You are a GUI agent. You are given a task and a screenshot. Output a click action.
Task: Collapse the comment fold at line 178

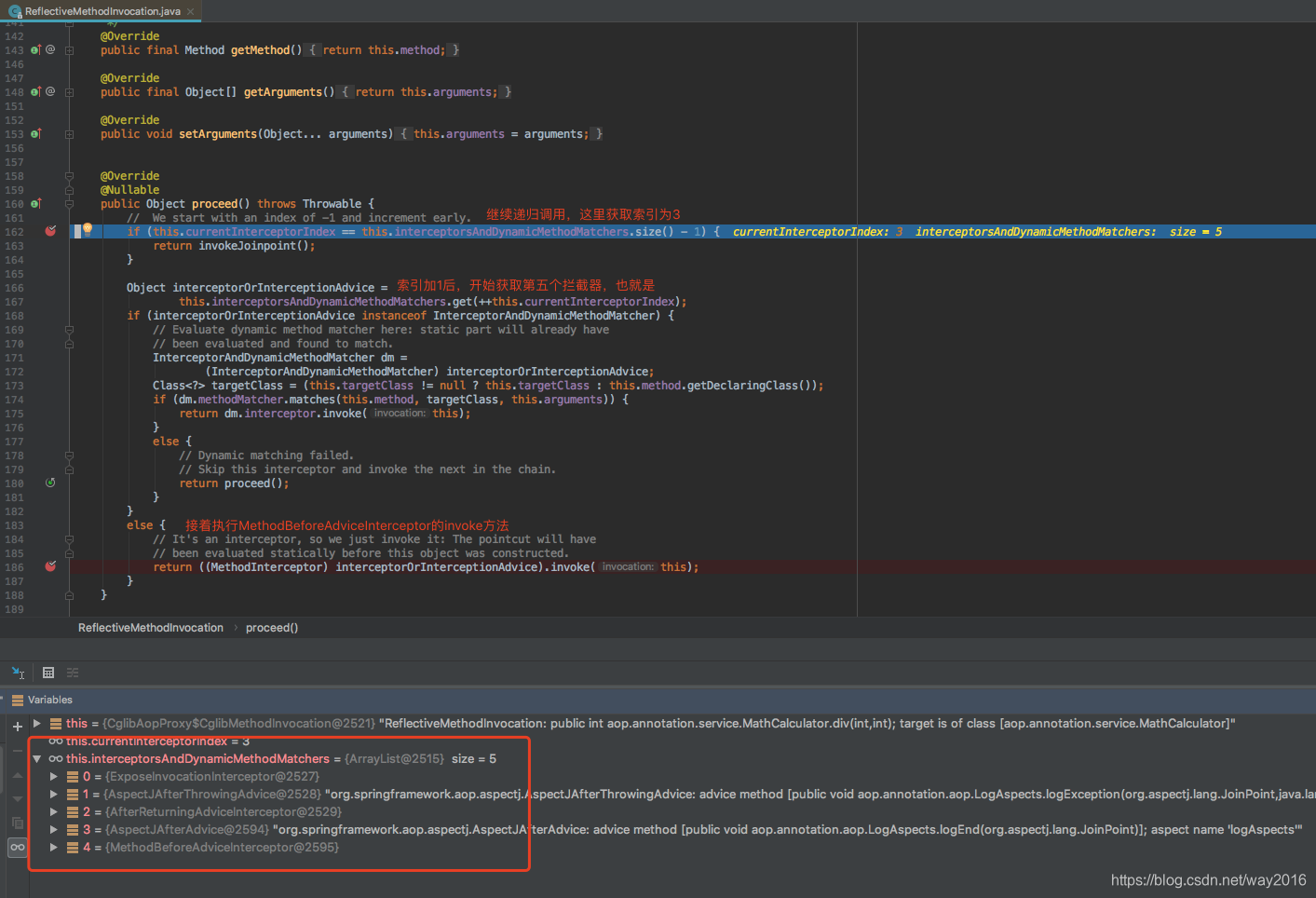[x=70, y=456]
